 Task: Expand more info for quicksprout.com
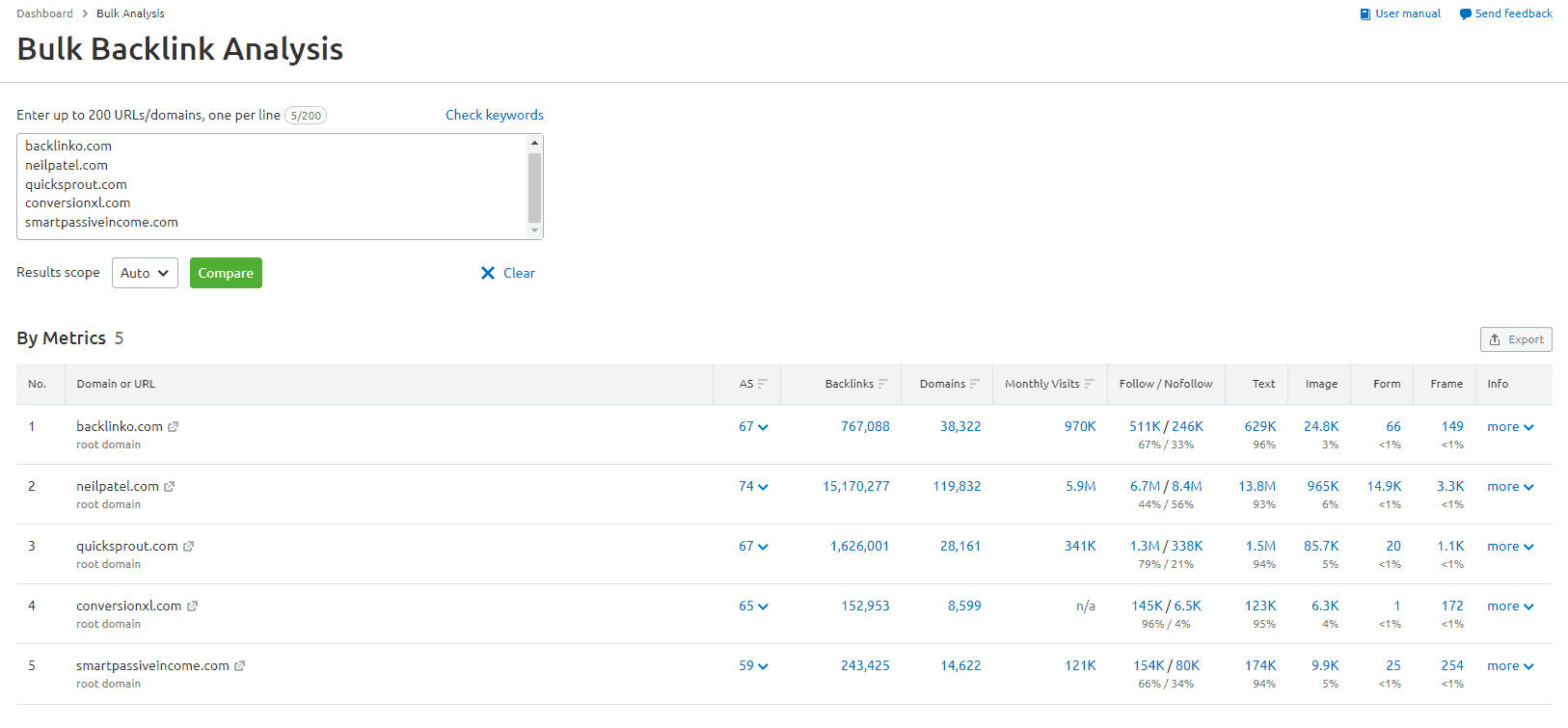point(1510,546)
